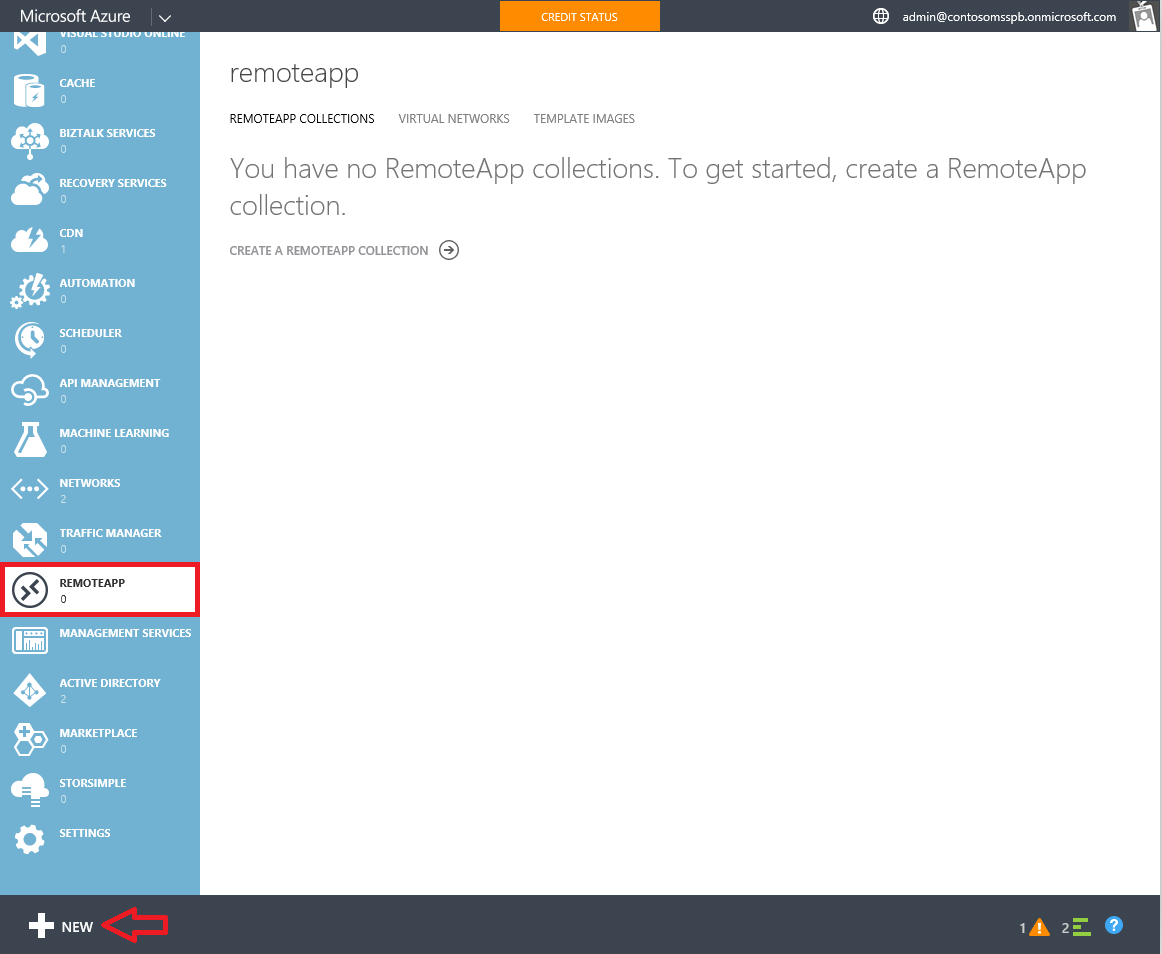This screenshot has width=1162, height=954.
Task: Click the plus icon beside NEW
Action: [x=42, y=926]
